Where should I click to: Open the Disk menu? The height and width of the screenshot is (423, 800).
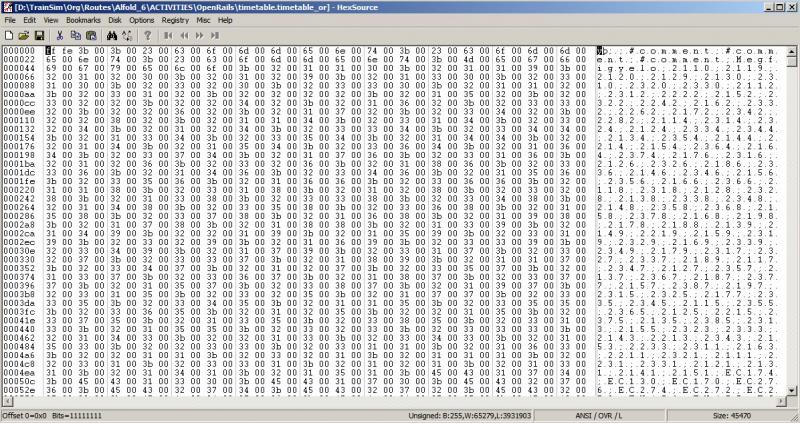115,20
